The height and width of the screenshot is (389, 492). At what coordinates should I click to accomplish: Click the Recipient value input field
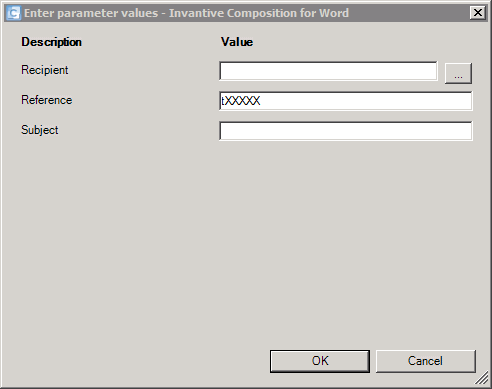[x=328, y=71]
